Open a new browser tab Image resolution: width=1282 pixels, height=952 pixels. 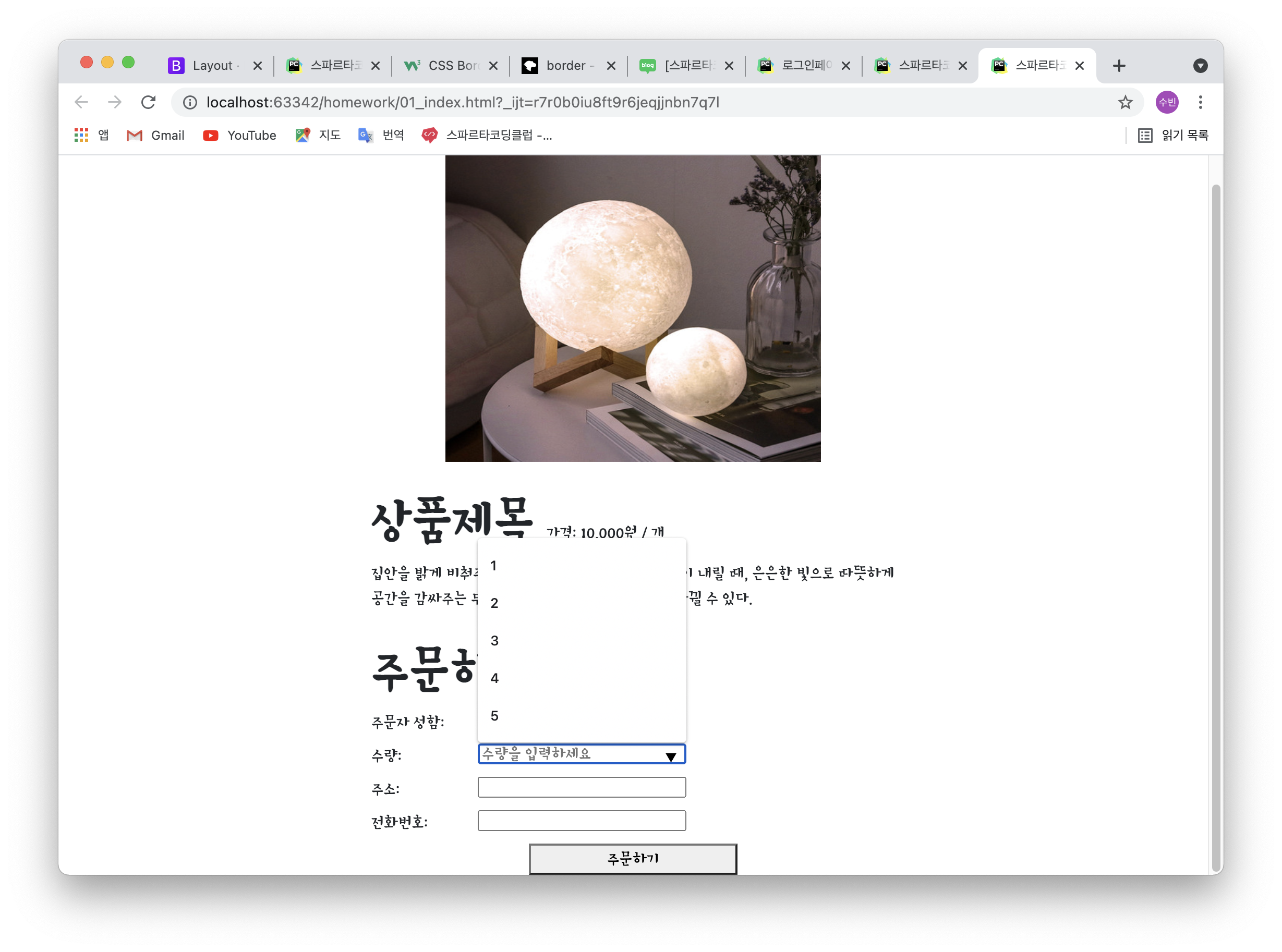[1119, 66]
